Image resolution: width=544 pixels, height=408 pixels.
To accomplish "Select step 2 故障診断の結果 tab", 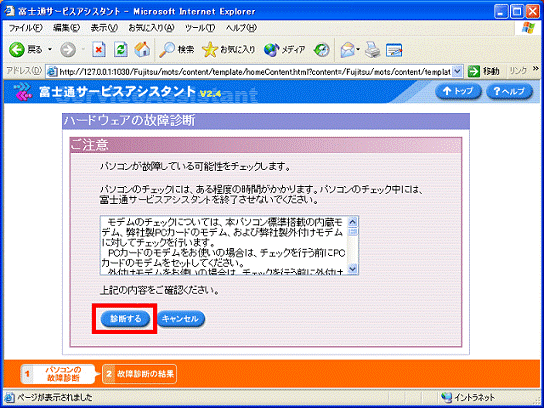I will click(x=139, y=374).
